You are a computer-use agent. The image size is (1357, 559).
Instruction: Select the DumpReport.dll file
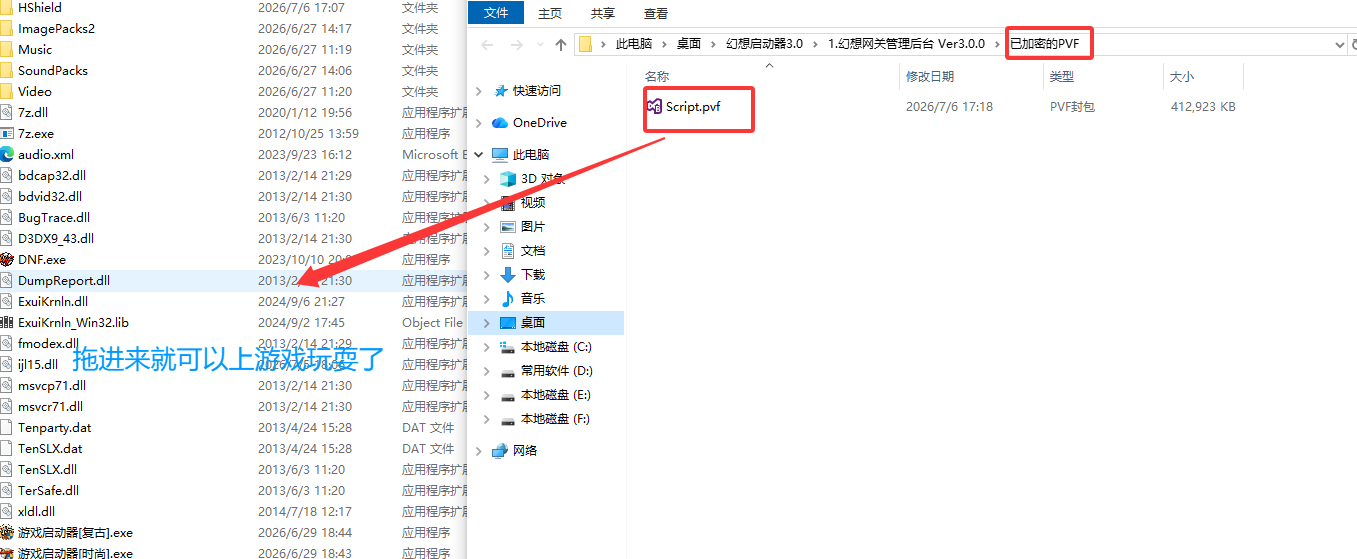coord(64,280)
